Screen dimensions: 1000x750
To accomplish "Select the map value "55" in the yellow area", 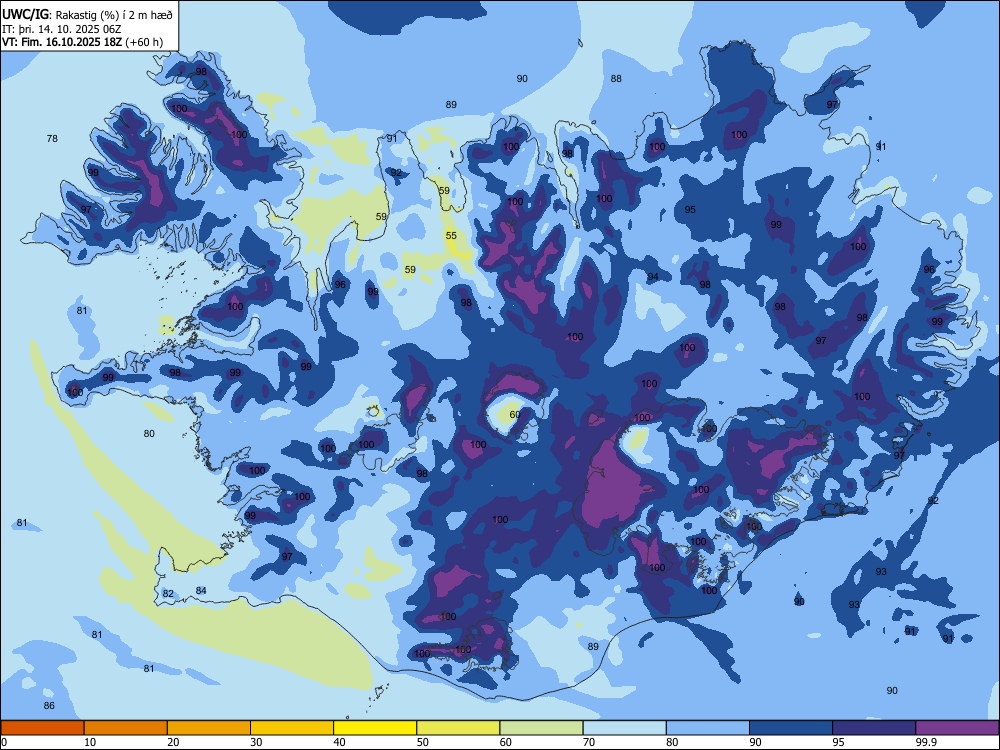I will click(451, 235).
